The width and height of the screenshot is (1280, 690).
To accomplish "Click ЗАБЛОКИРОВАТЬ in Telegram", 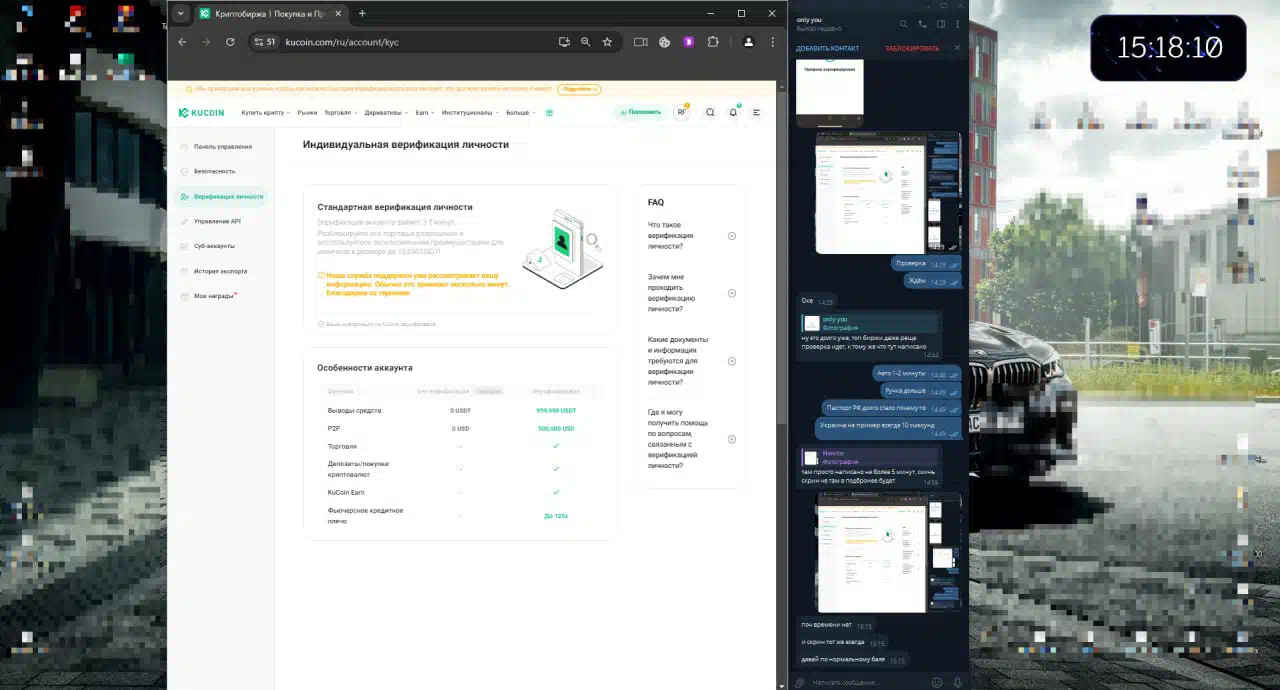I will (x=912, y=48).
